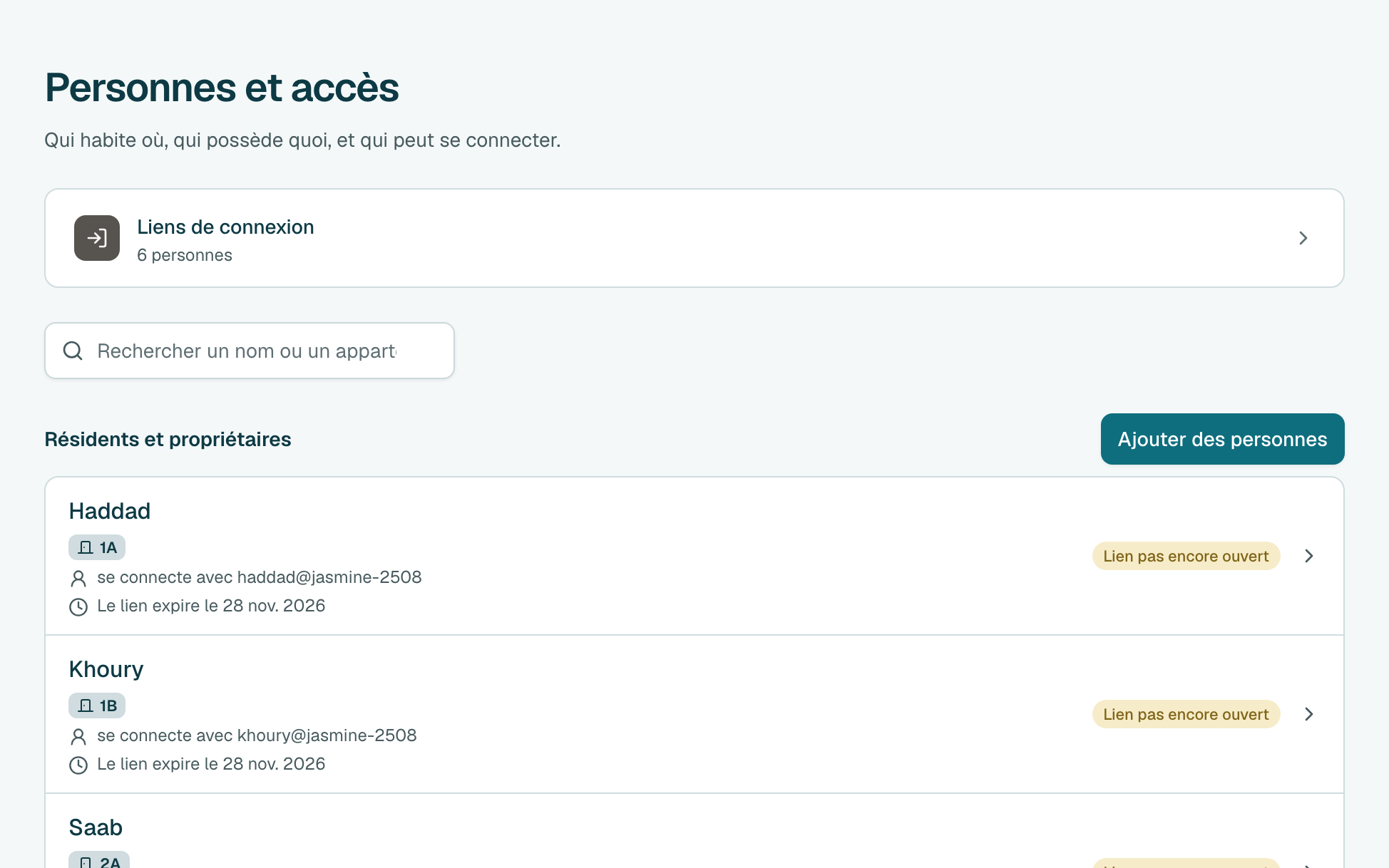Screen dimensions: 1389x868
Task: Open the Saab resident name
Action: point(96,827)
